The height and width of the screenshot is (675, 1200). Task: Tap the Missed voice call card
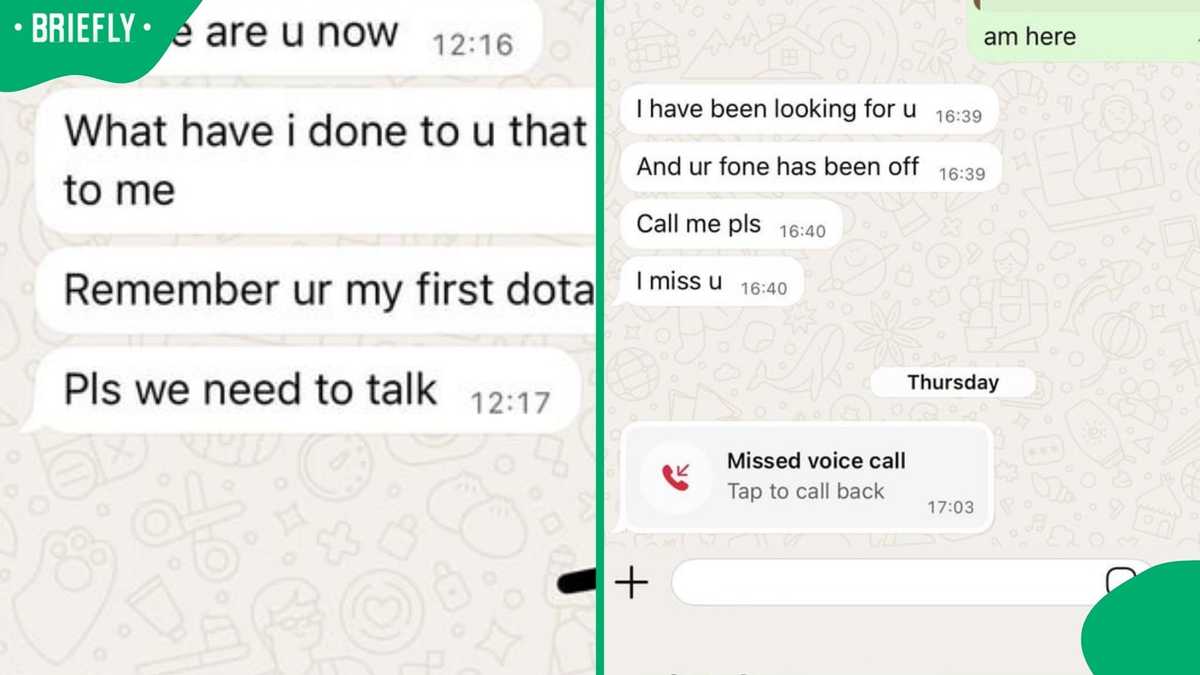coord(807,478)
